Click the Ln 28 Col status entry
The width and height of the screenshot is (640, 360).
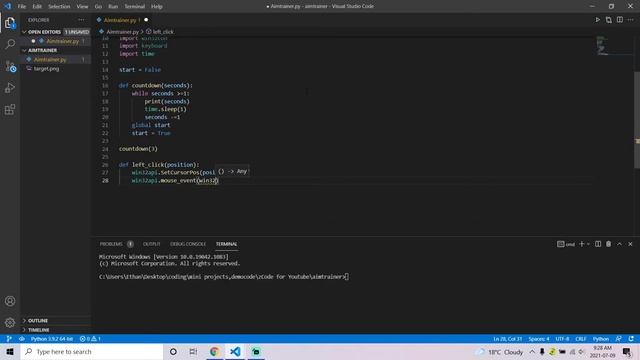pos(507,339)
